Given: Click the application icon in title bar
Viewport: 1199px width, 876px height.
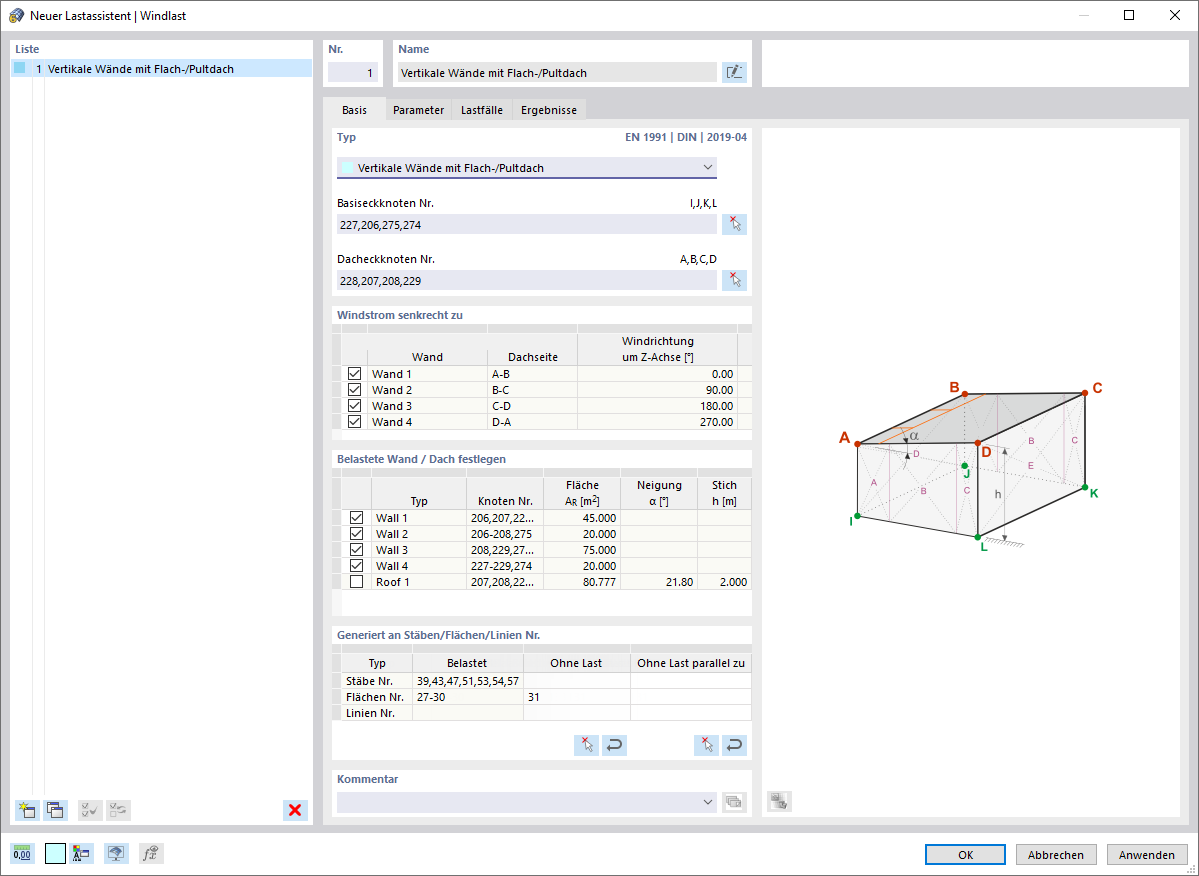Looking at the screenshot, I should click(x=15, y=15).
